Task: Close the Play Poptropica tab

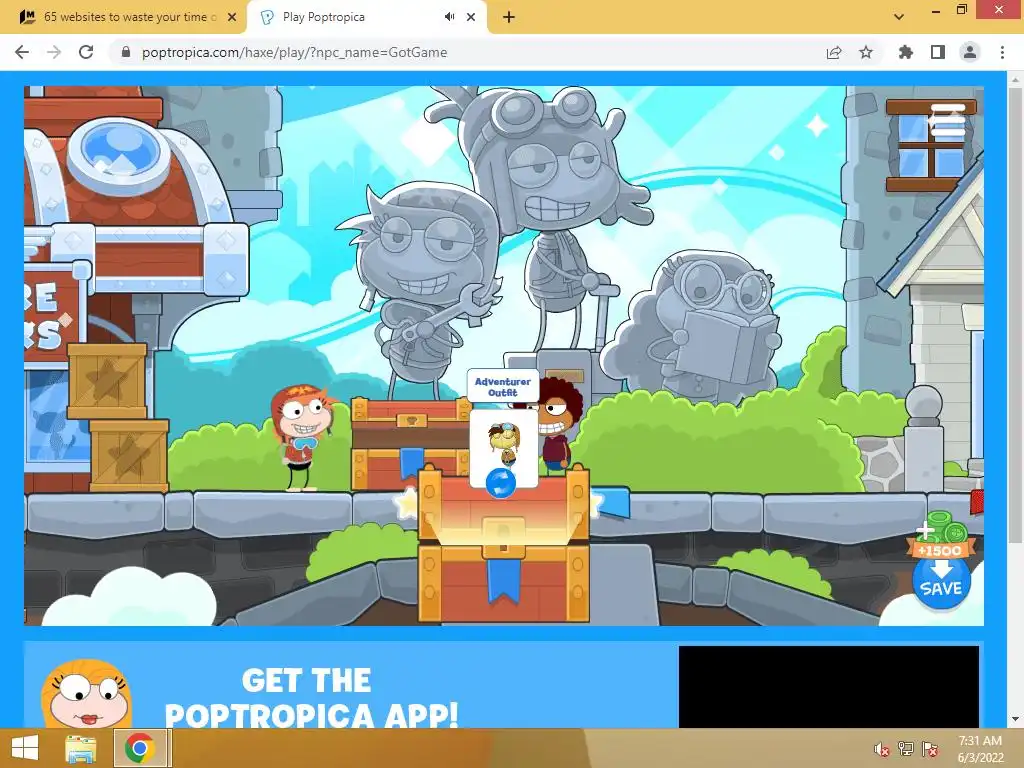Action: 471,17
